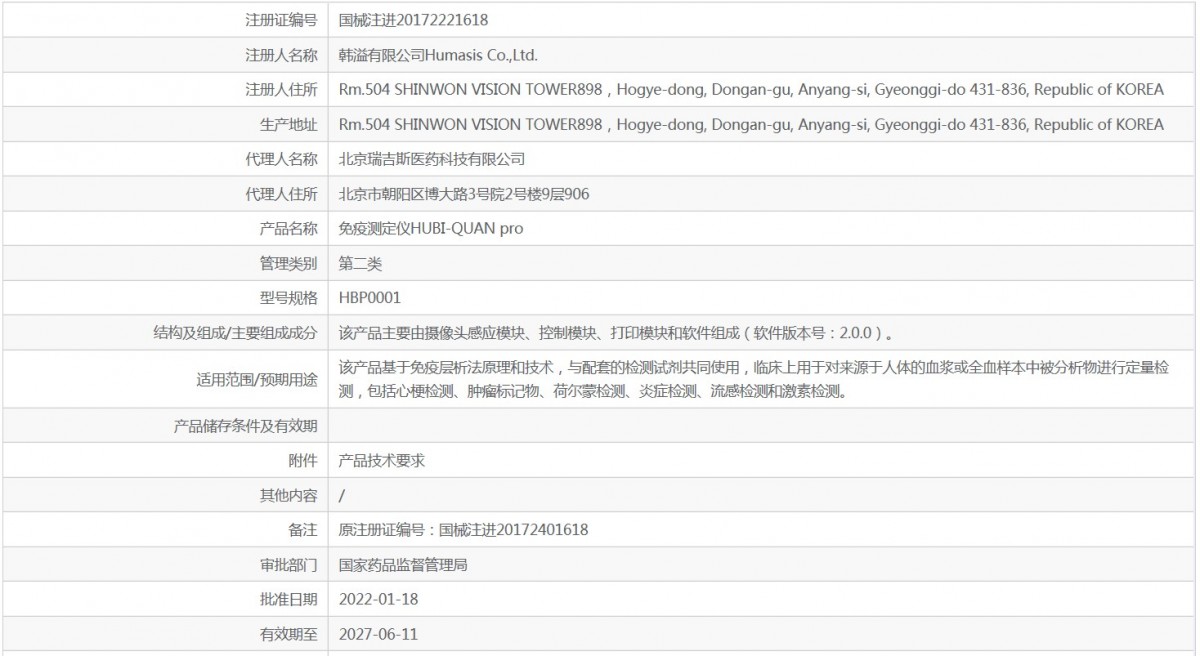Click the slash value in 其他内容 row
Image resolution: width=1200 pixels, height=656 pixels.
(342, 496)
